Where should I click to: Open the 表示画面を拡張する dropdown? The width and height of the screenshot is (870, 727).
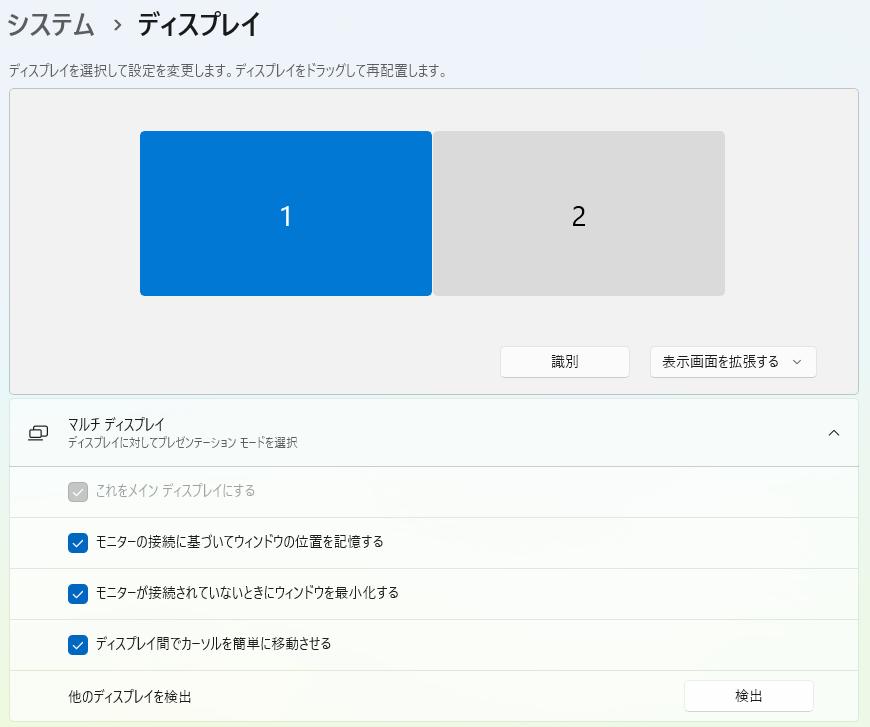(720, 362)
